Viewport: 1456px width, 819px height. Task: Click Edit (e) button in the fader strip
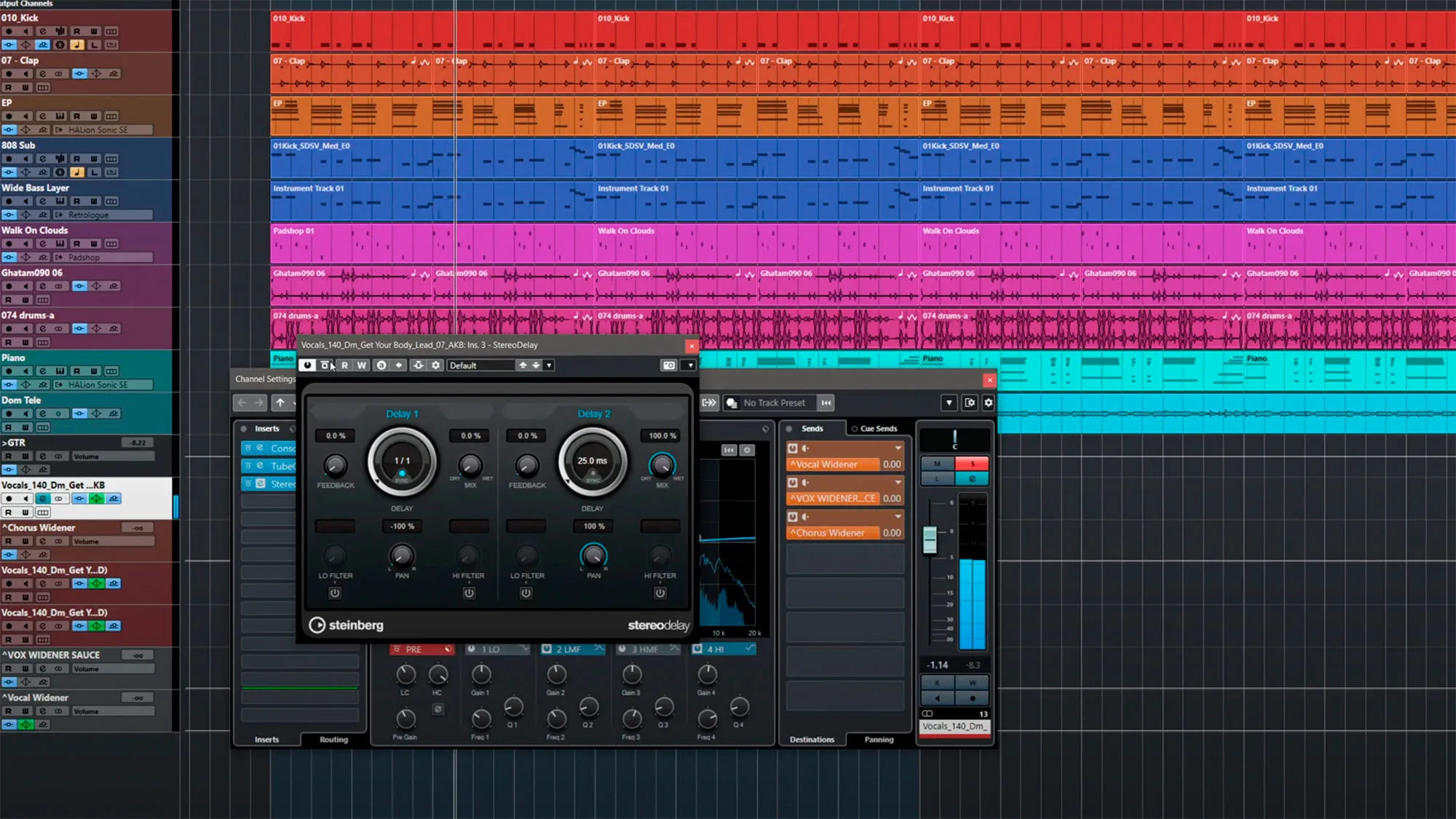(x=972, y=479)
